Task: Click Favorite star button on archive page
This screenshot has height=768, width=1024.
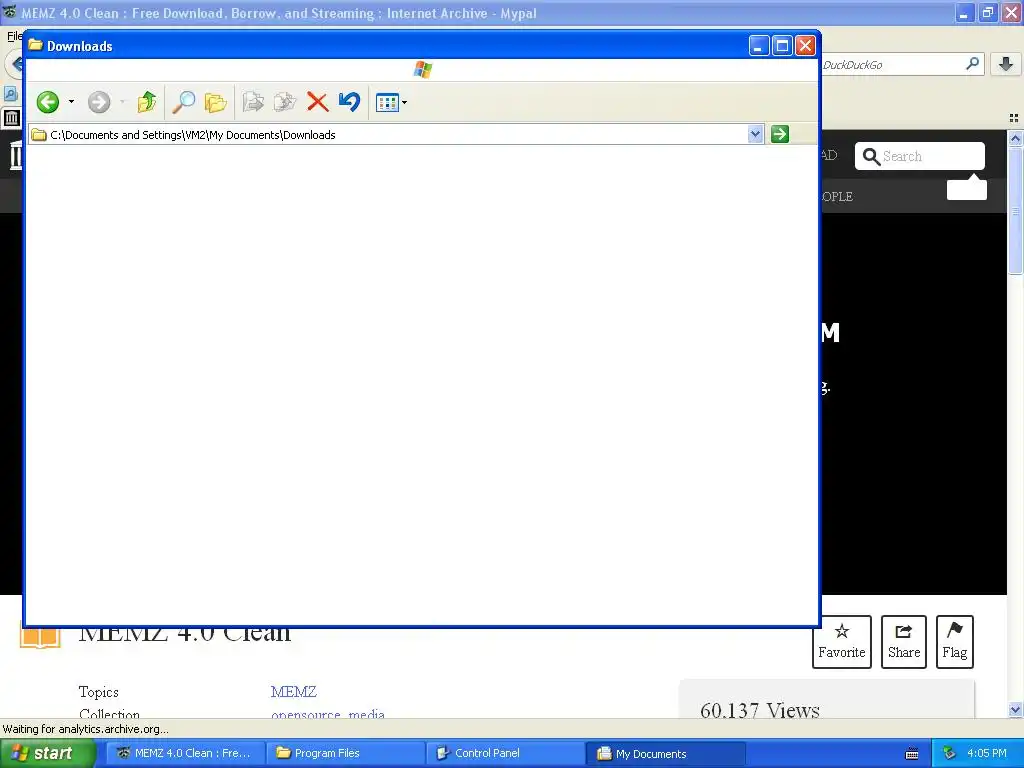Action: click(842, 641)
